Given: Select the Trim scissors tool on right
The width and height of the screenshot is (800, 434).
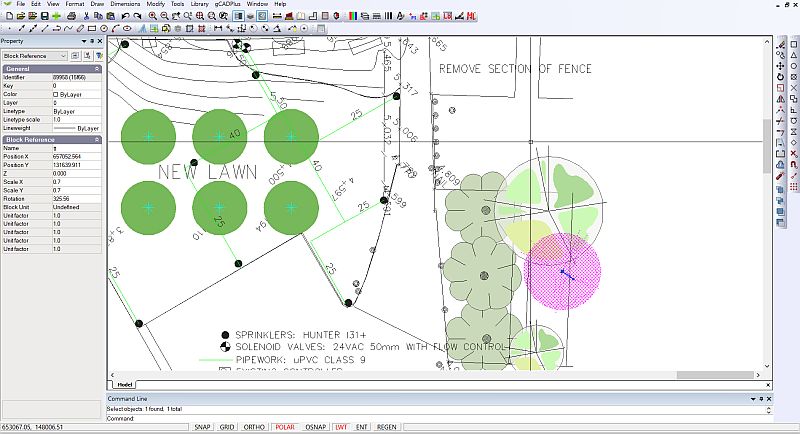Looking at the screenshot, I should point(780,121).
